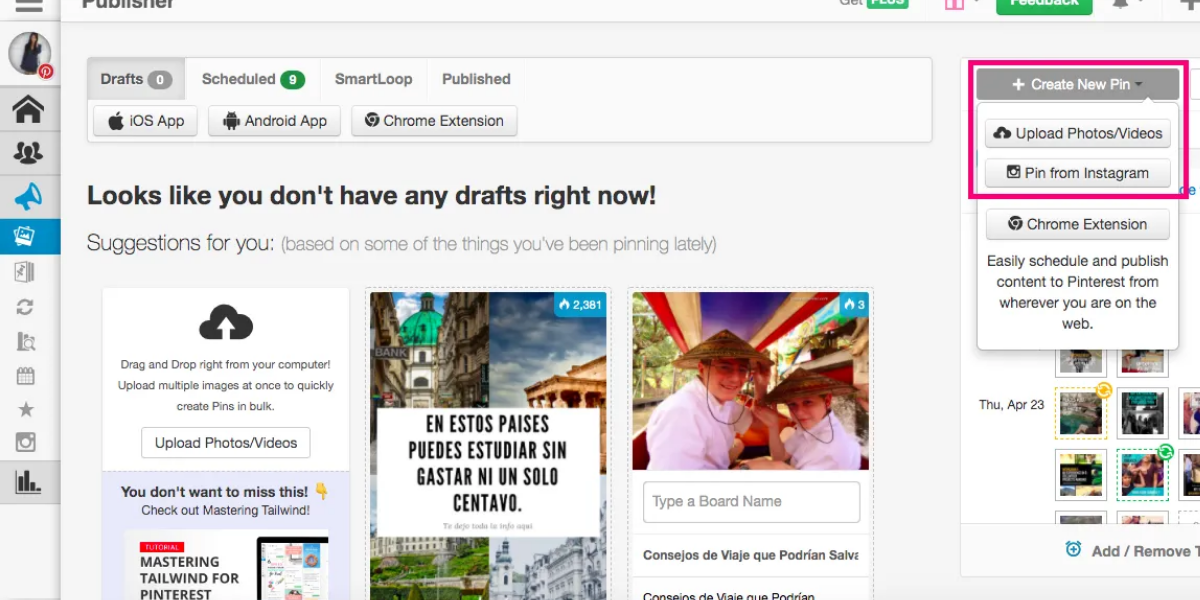Open the calendar icon in sidebar
This screenshot has width=1200, height=600.
[x=26, y=376]
